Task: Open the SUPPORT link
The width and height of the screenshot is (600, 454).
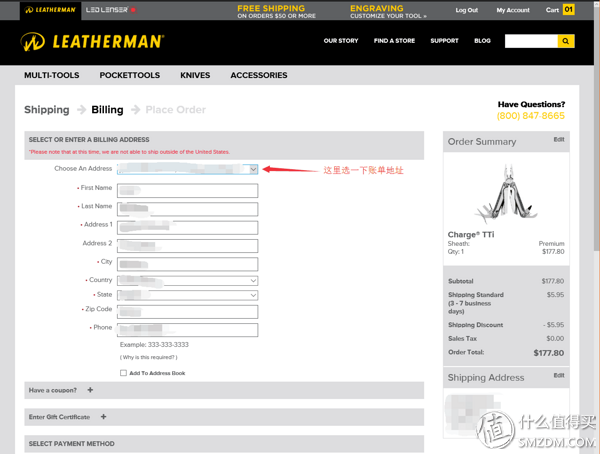Action: click(444, 41)
